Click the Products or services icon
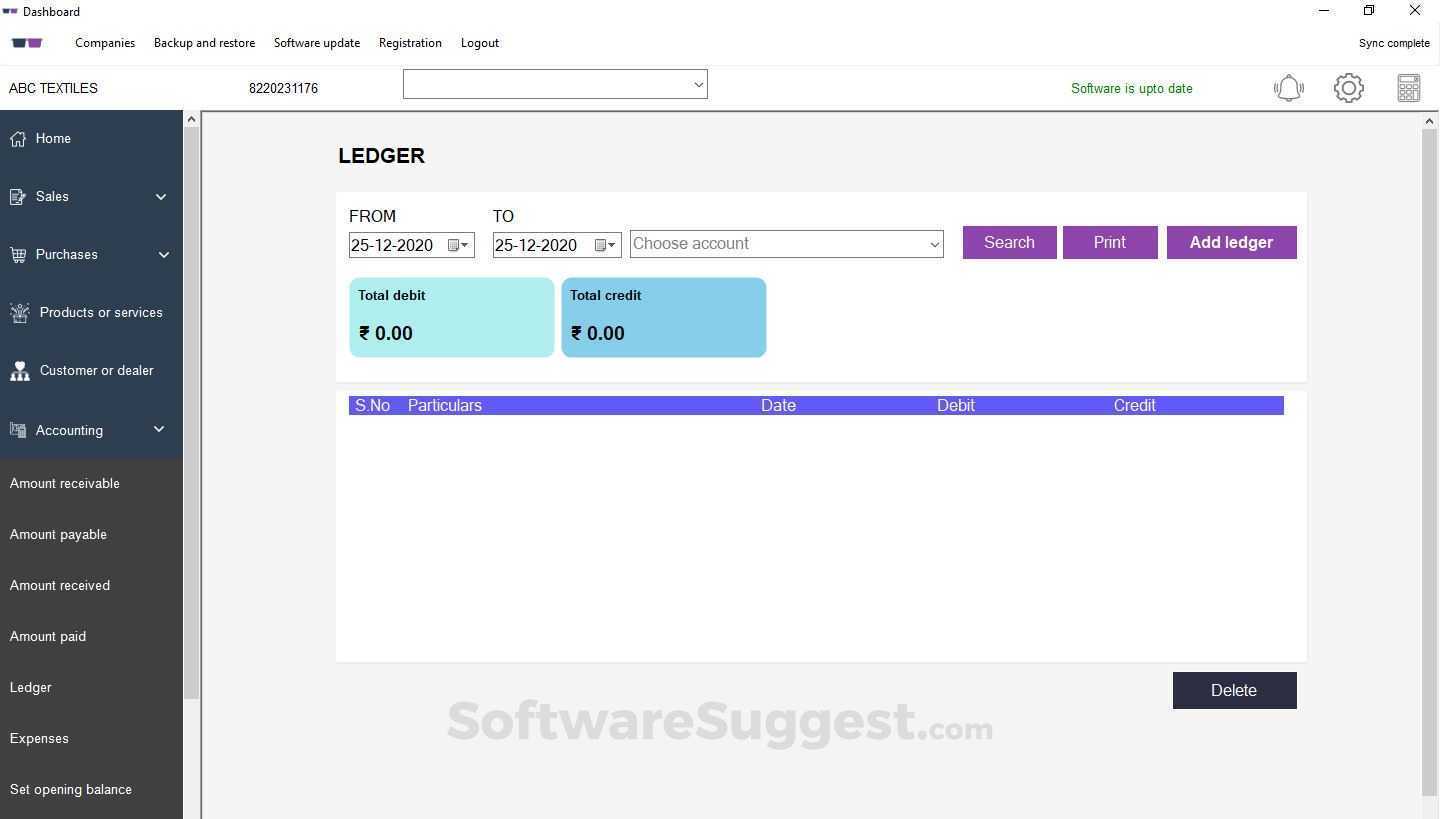 pos(18,312)
